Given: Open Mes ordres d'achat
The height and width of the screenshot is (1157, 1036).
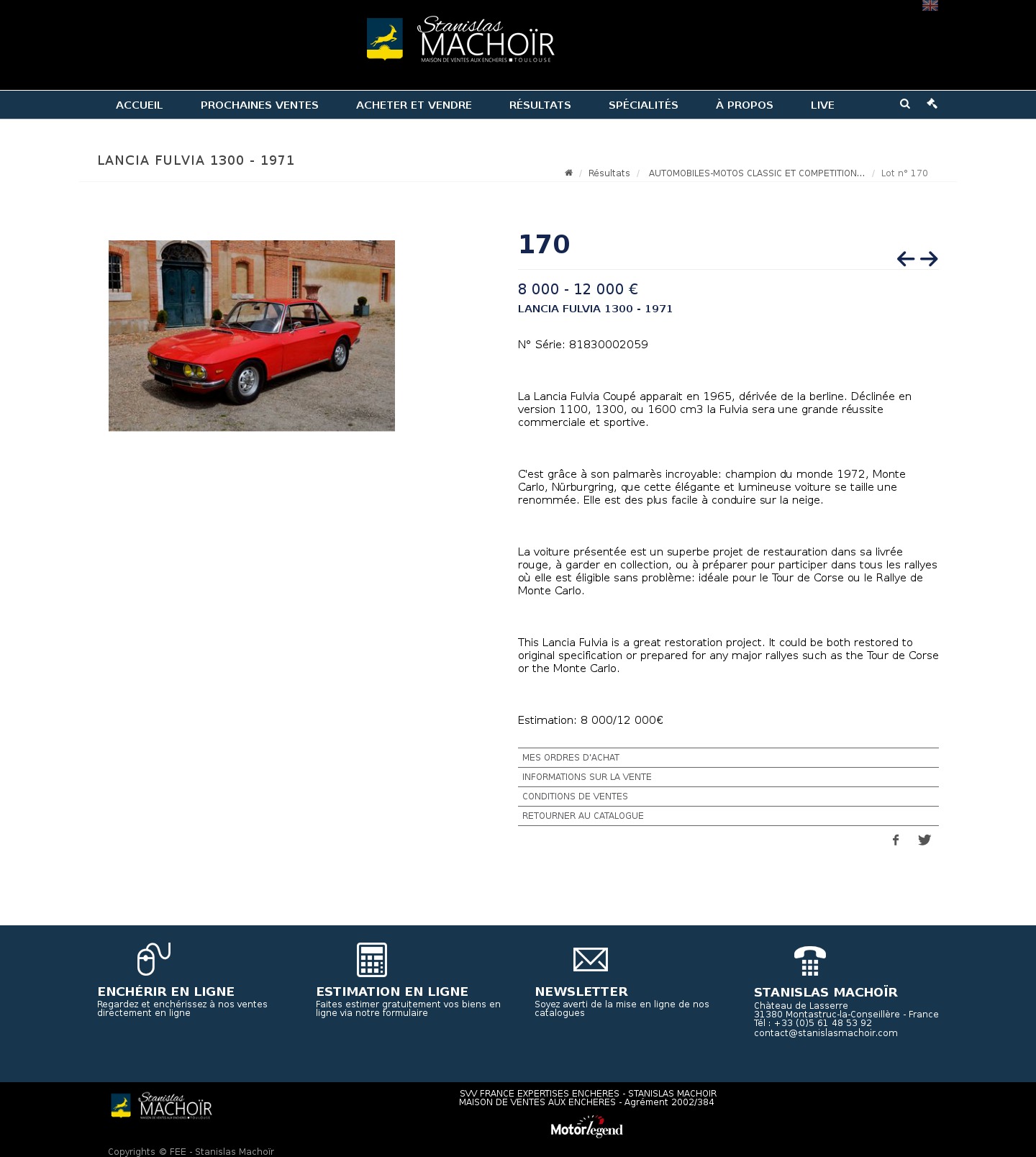Looking at the screenshot, I should pos(728,758).
